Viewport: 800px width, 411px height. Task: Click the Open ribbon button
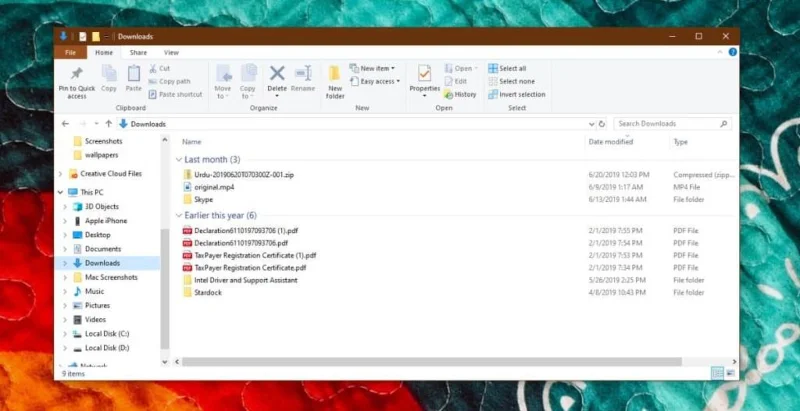point(461,68)
